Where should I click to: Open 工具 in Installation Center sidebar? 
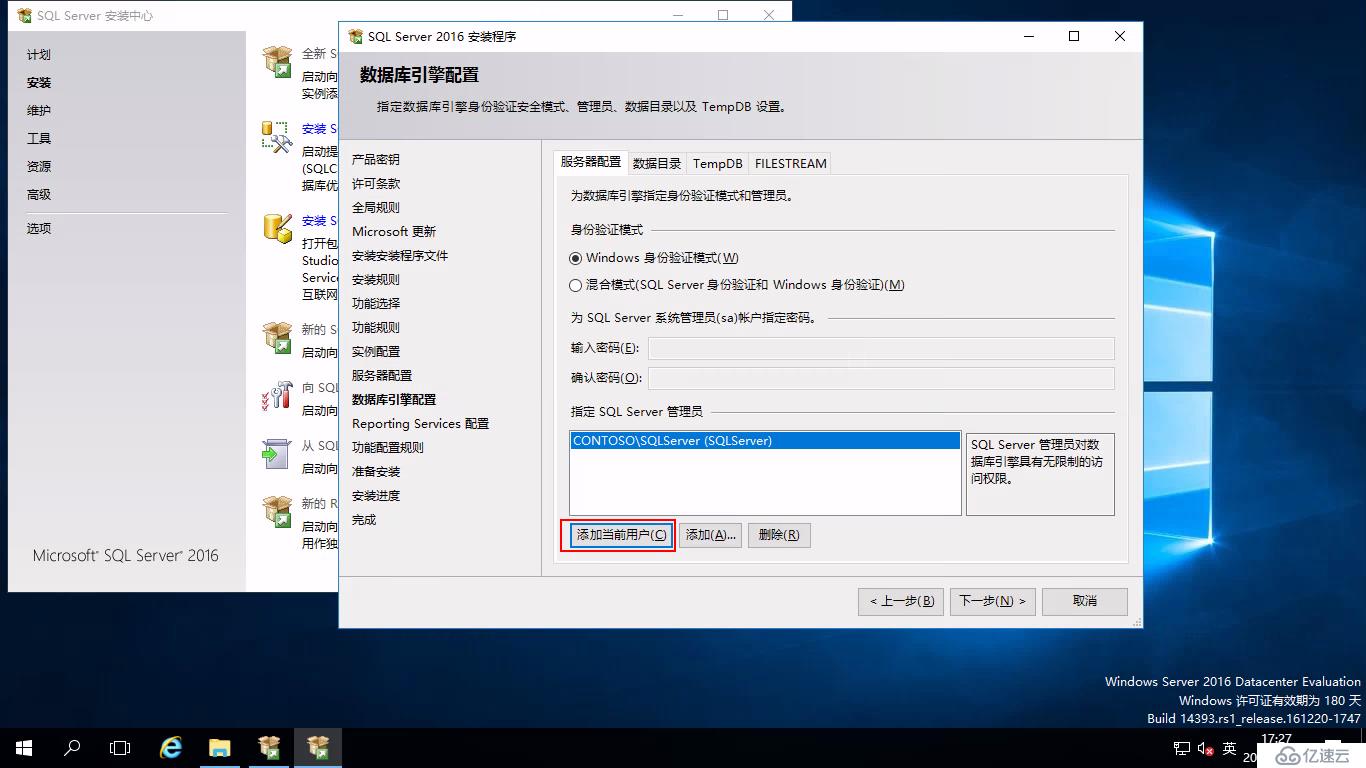coord(39,139)
